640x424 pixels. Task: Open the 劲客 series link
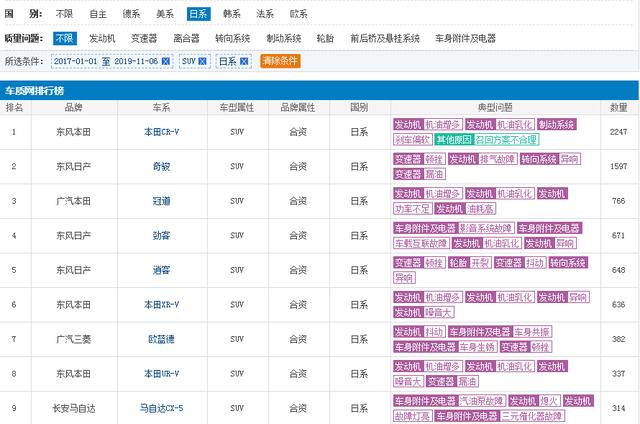[x=162, y=235]
